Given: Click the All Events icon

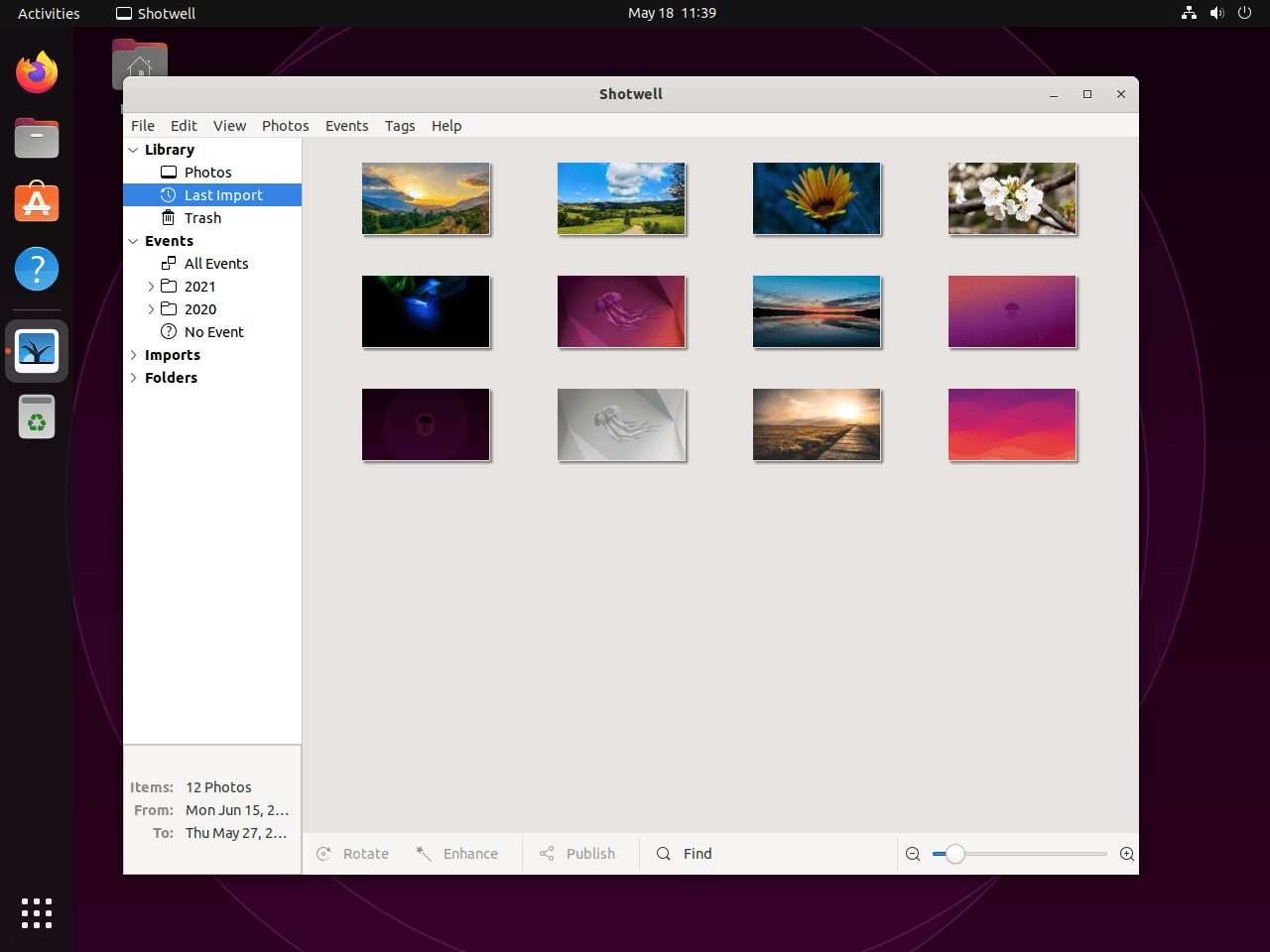Looking at the screenshot, I should click(169, 264).
